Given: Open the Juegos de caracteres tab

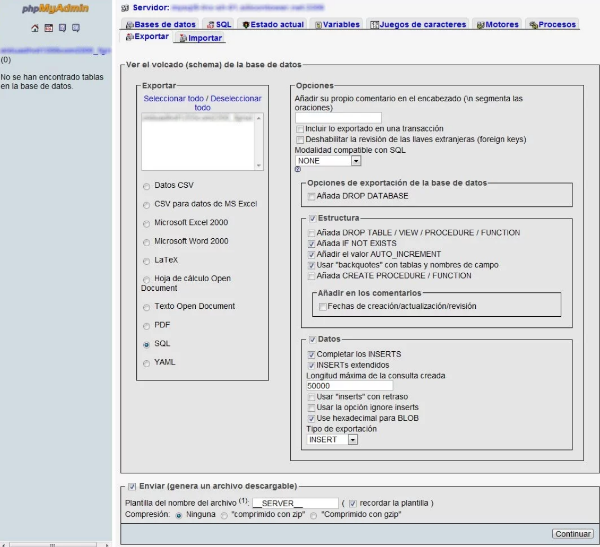Looking at the screenshot, I should point(418,24).
